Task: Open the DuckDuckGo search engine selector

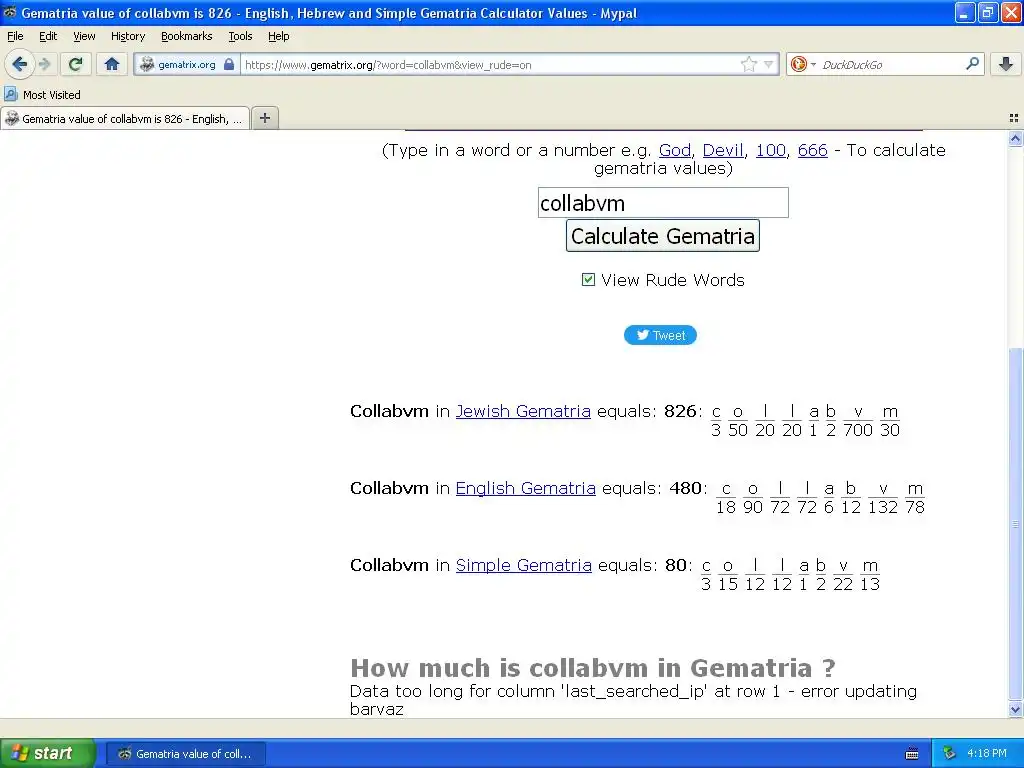Action: point(803,64)
